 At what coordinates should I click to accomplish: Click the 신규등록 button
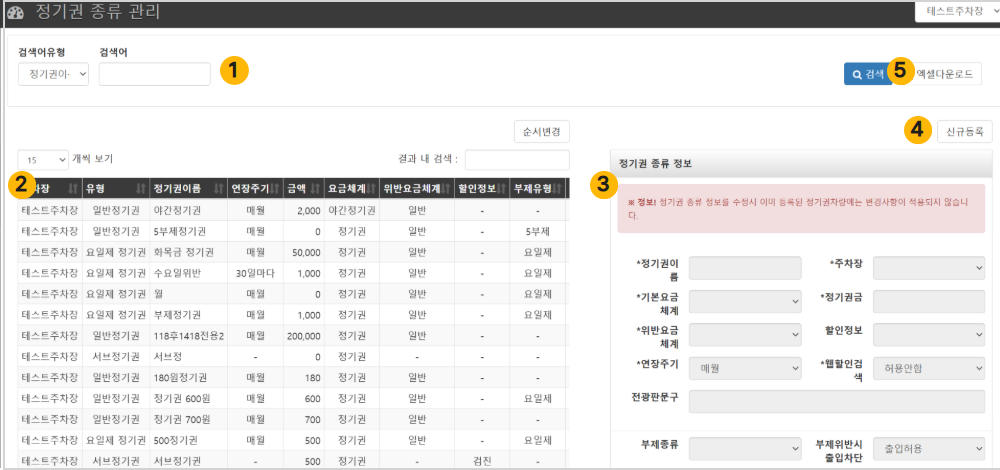964,131
